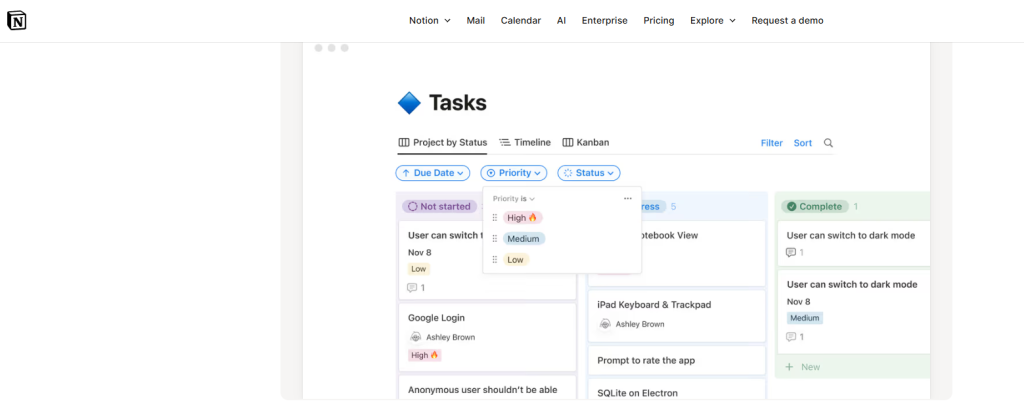Open the Notion dropdown menu
The image size is (1024, 412).
[x=430, y=21]
